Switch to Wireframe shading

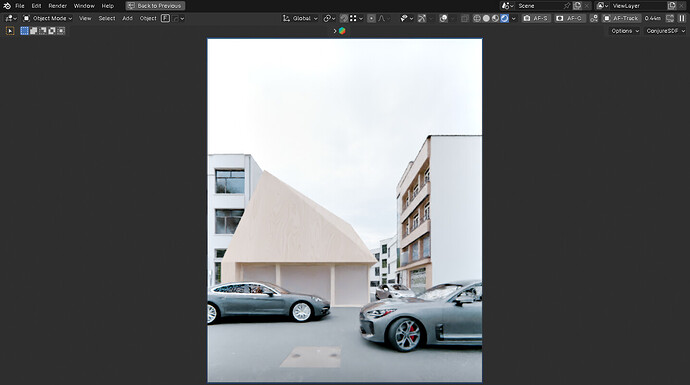[477, 18]
